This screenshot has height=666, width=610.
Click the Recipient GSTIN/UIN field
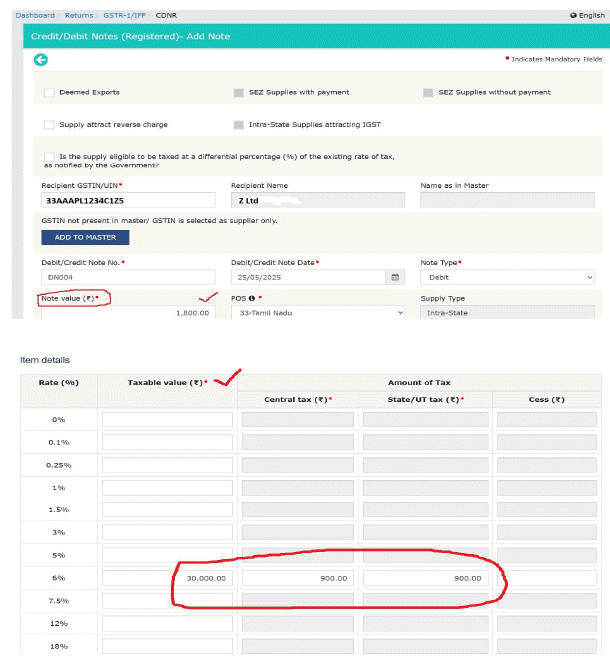click(x=128, y=201)
